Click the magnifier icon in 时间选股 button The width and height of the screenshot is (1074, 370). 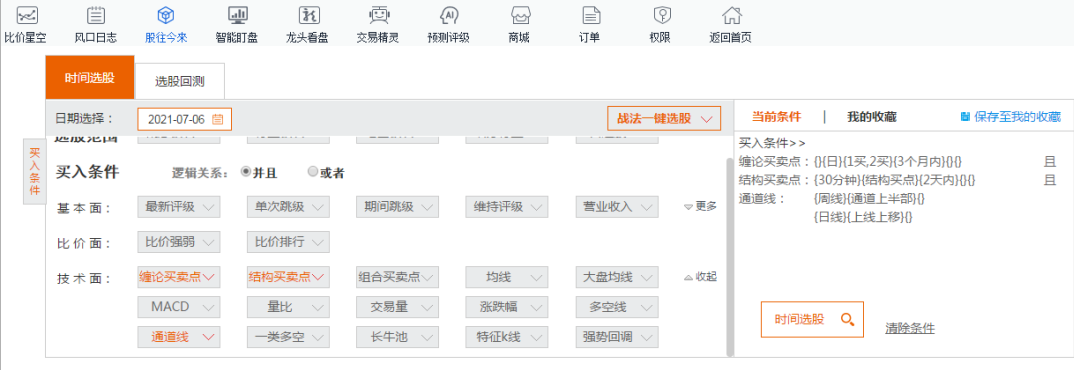click(847, 319)
